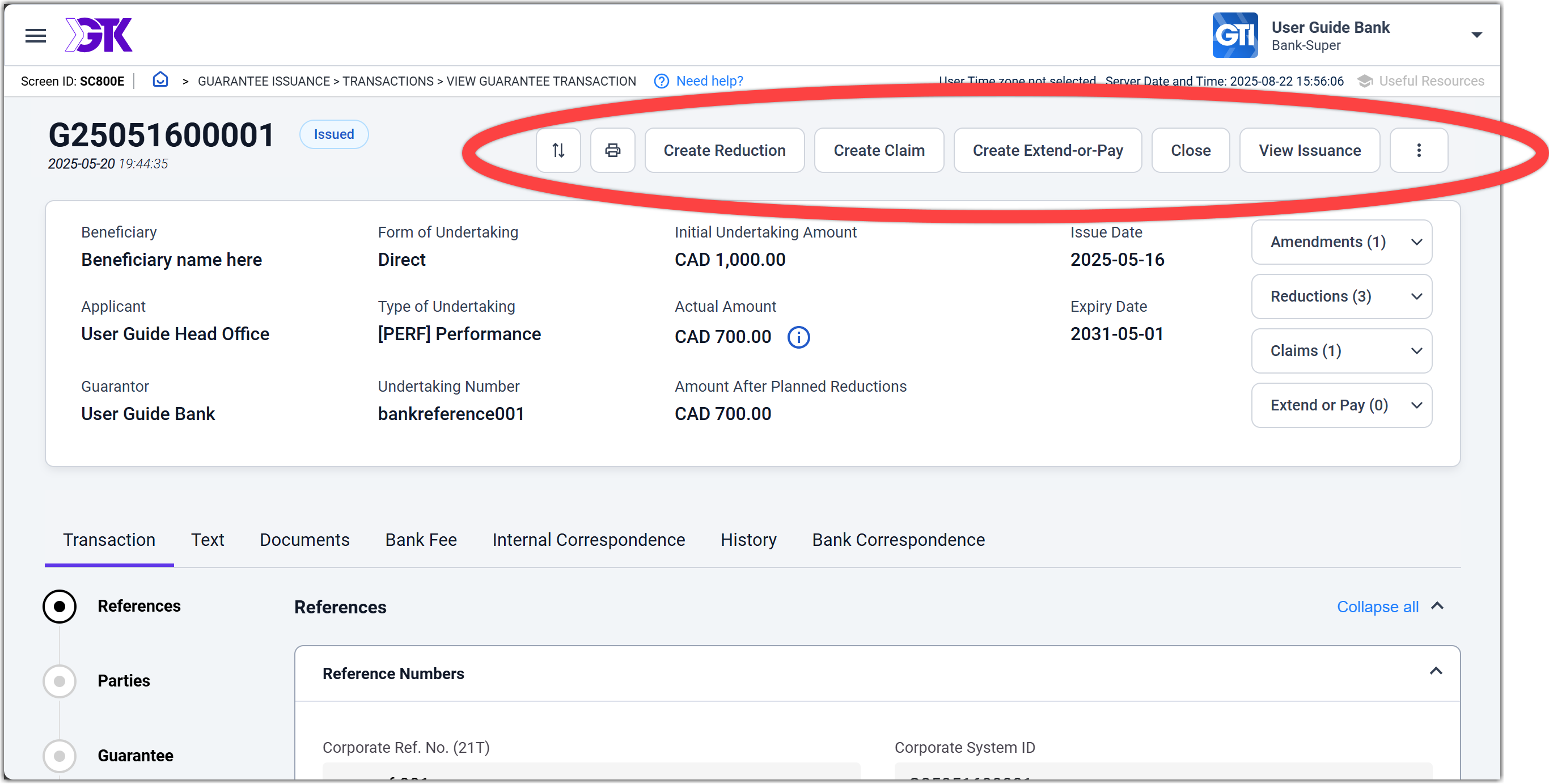Click GUARANTEE ISSUANCE in the breadcrumb
Viewport: 1549px width, 784px height.
(264, 81)
